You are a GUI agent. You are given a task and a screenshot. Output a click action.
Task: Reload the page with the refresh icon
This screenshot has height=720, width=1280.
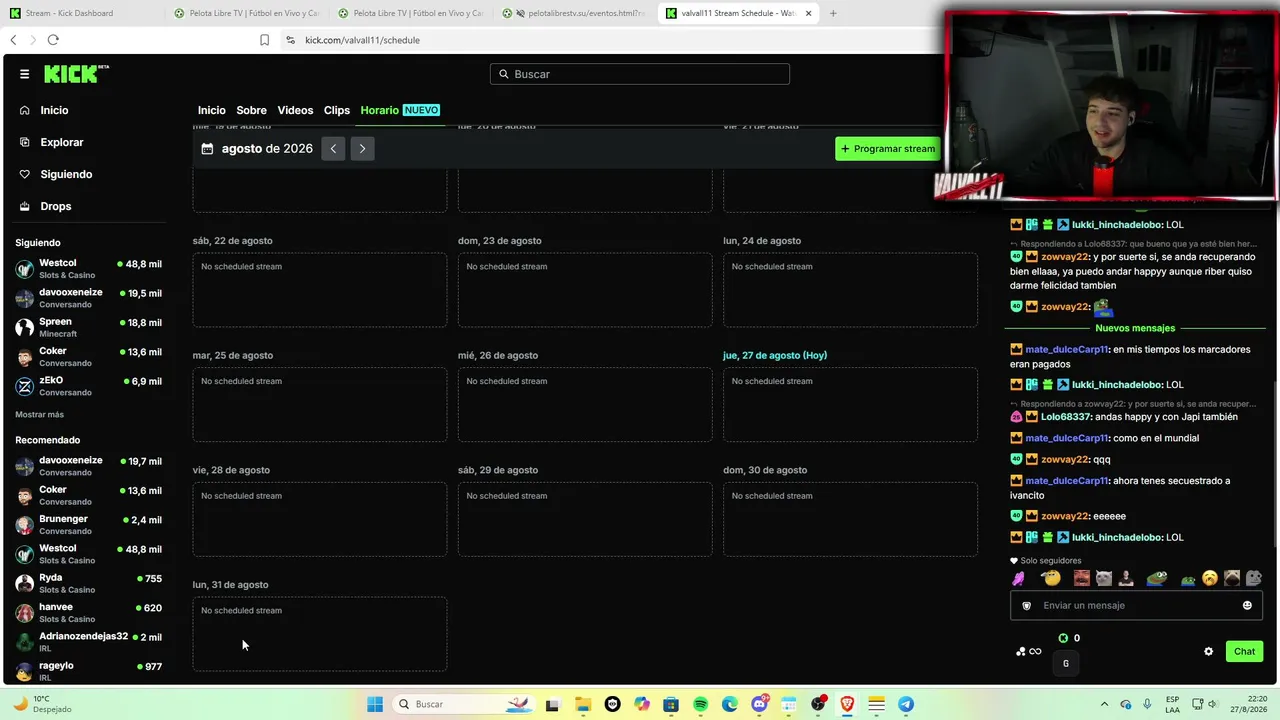click(53, 40)
